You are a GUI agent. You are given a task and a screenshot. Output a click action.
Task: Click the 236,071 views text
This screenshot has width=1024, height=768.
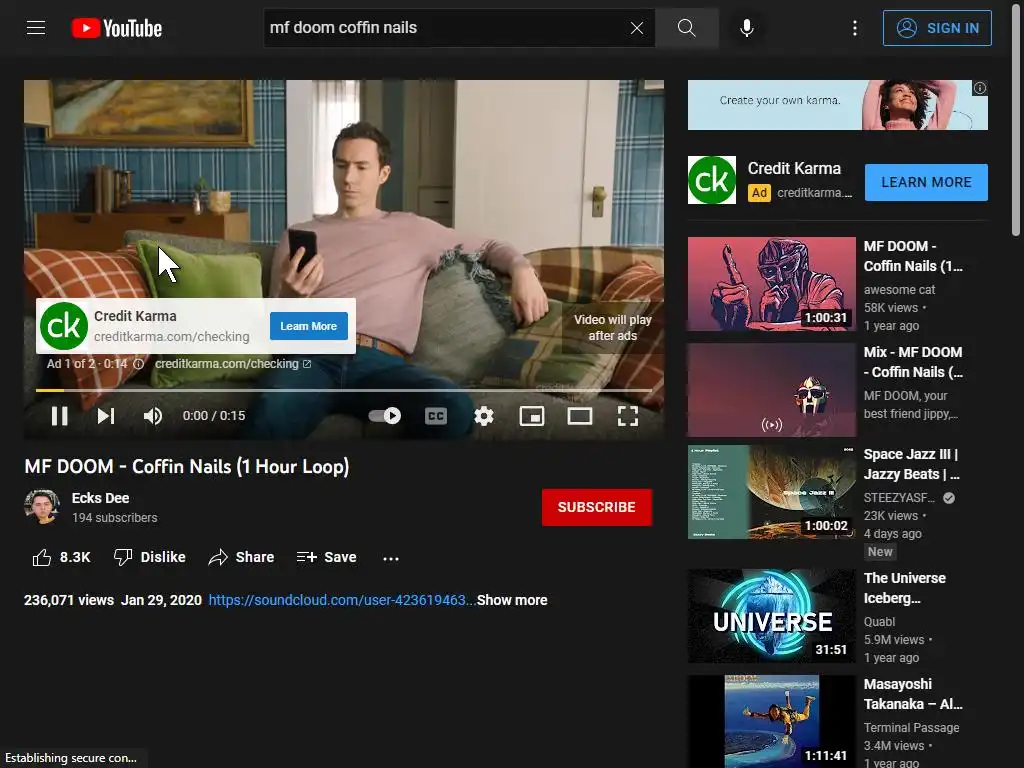point(69,600)
